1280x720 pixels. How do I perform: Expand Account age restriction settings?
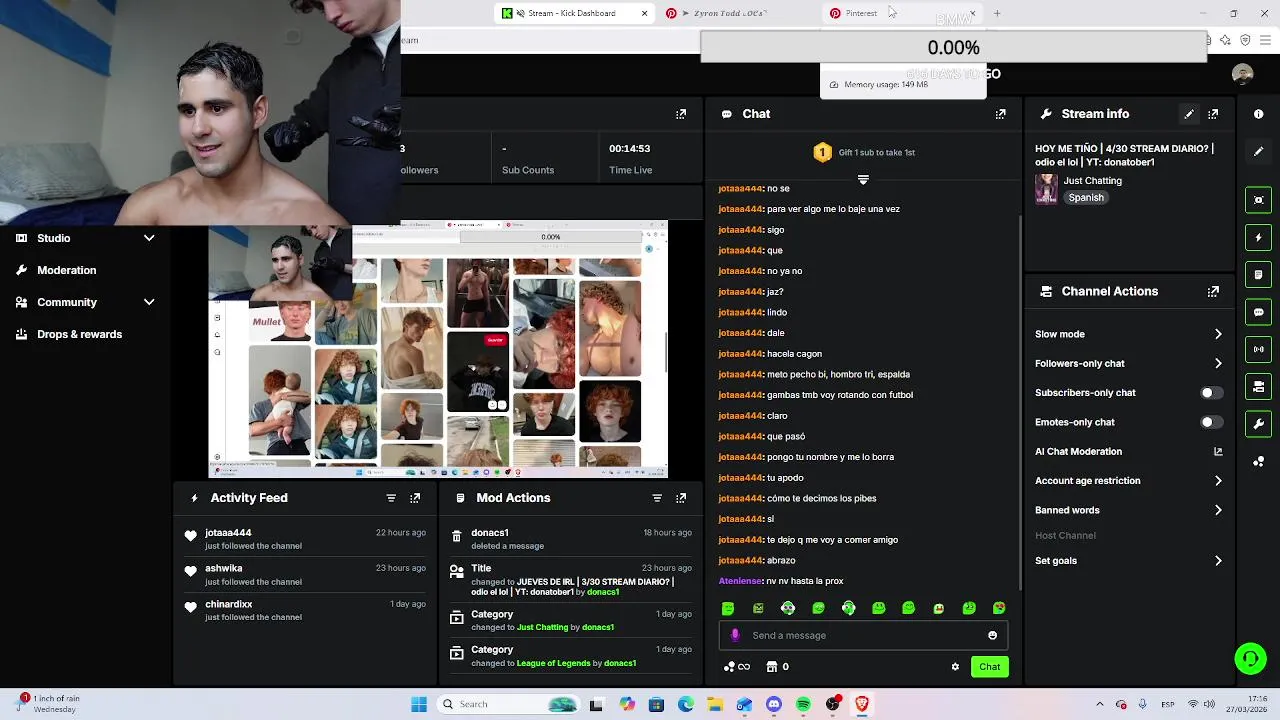(1129, 481)
